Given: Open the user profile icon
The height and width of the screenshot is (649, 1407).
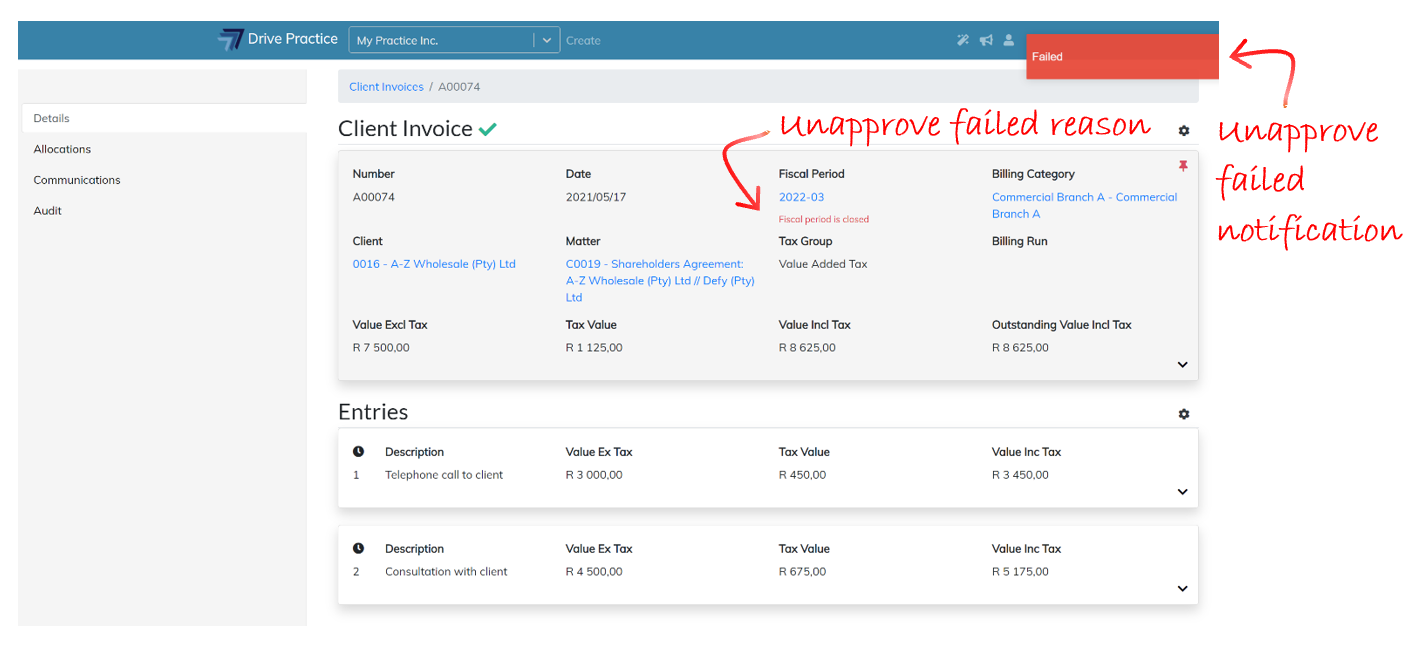Looking at the screenshot, I should [1009, 40].
